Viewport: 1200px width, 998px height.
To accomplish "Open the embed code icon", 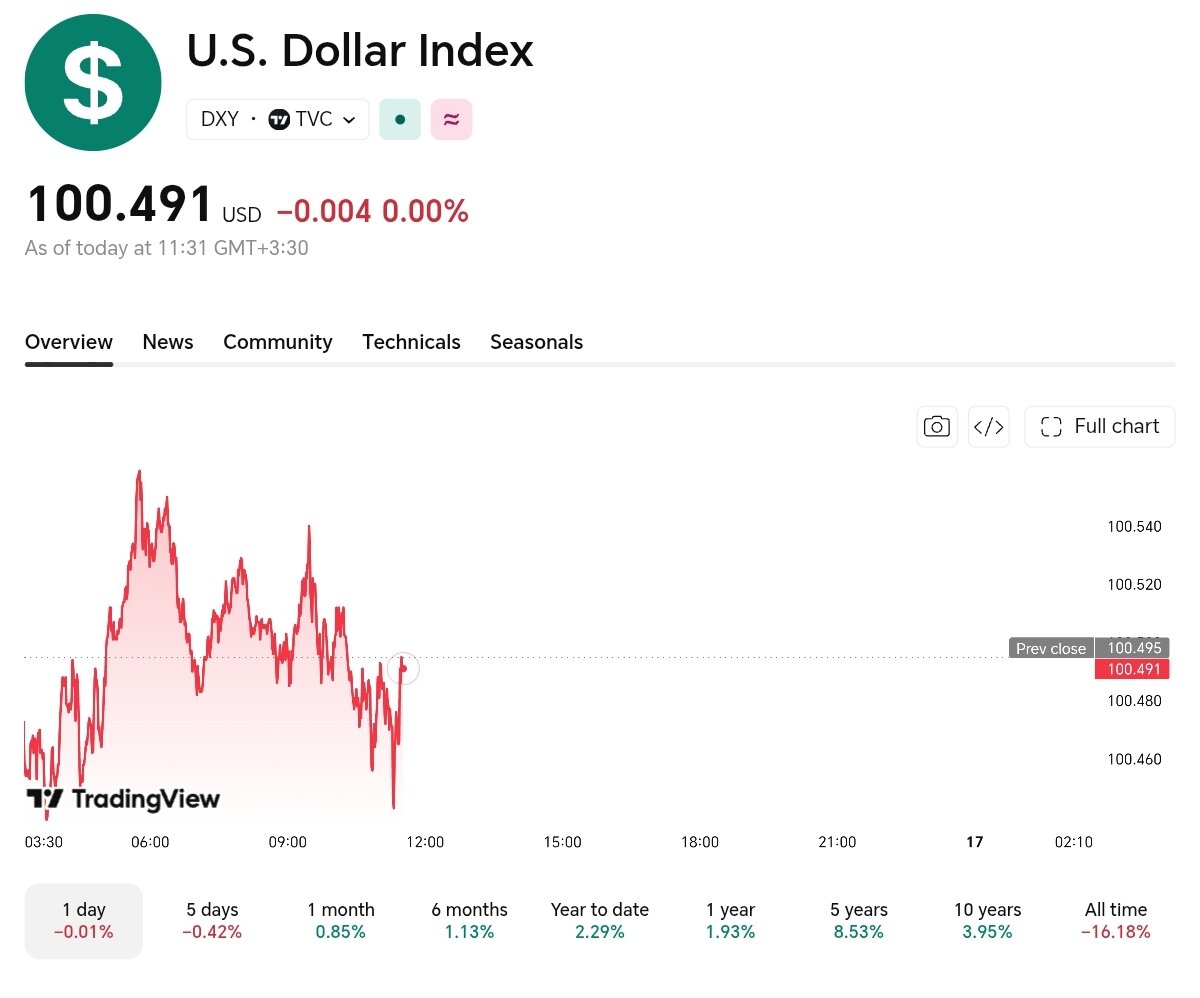I will [989, 427].
